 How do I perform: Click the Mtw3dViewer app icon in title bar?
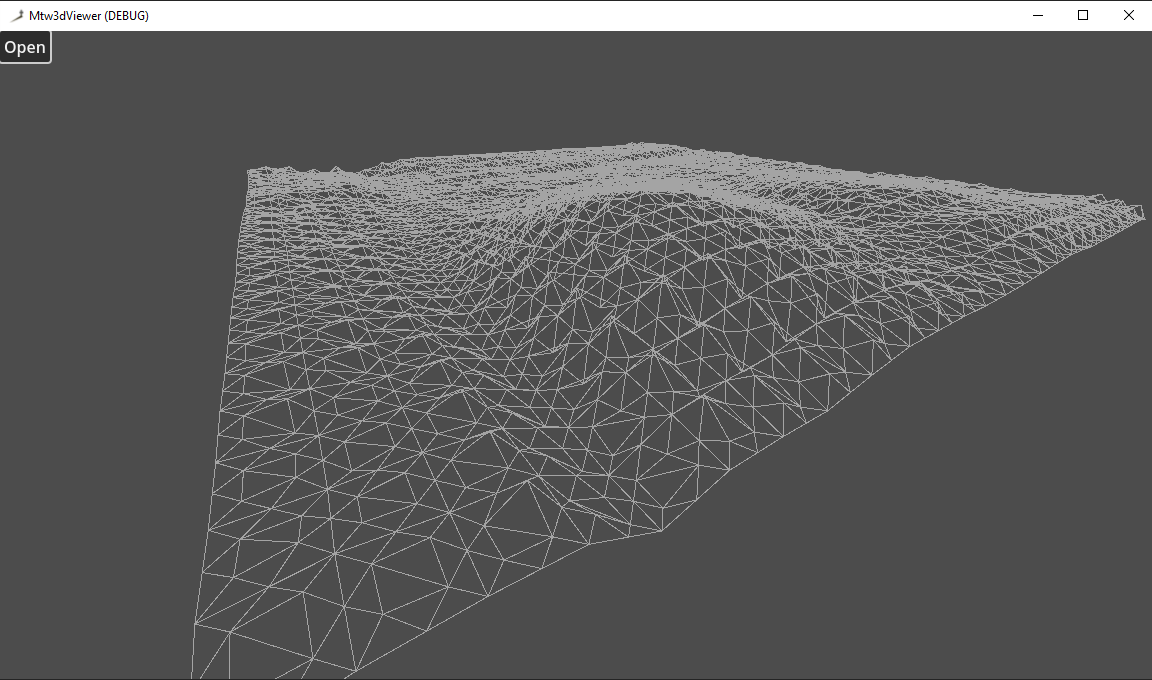(x=16, y=15)
